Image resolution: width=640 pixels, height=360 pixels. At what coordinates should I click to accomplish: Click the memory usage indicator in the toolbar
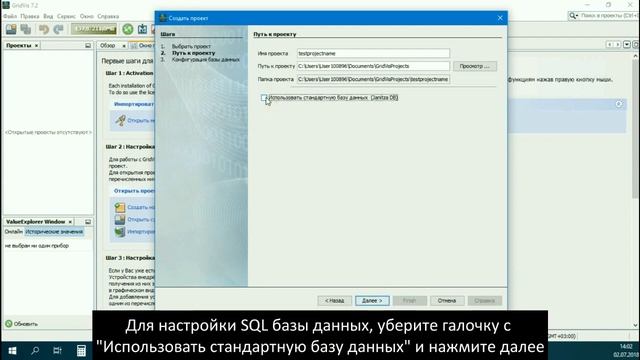point(94,29)
